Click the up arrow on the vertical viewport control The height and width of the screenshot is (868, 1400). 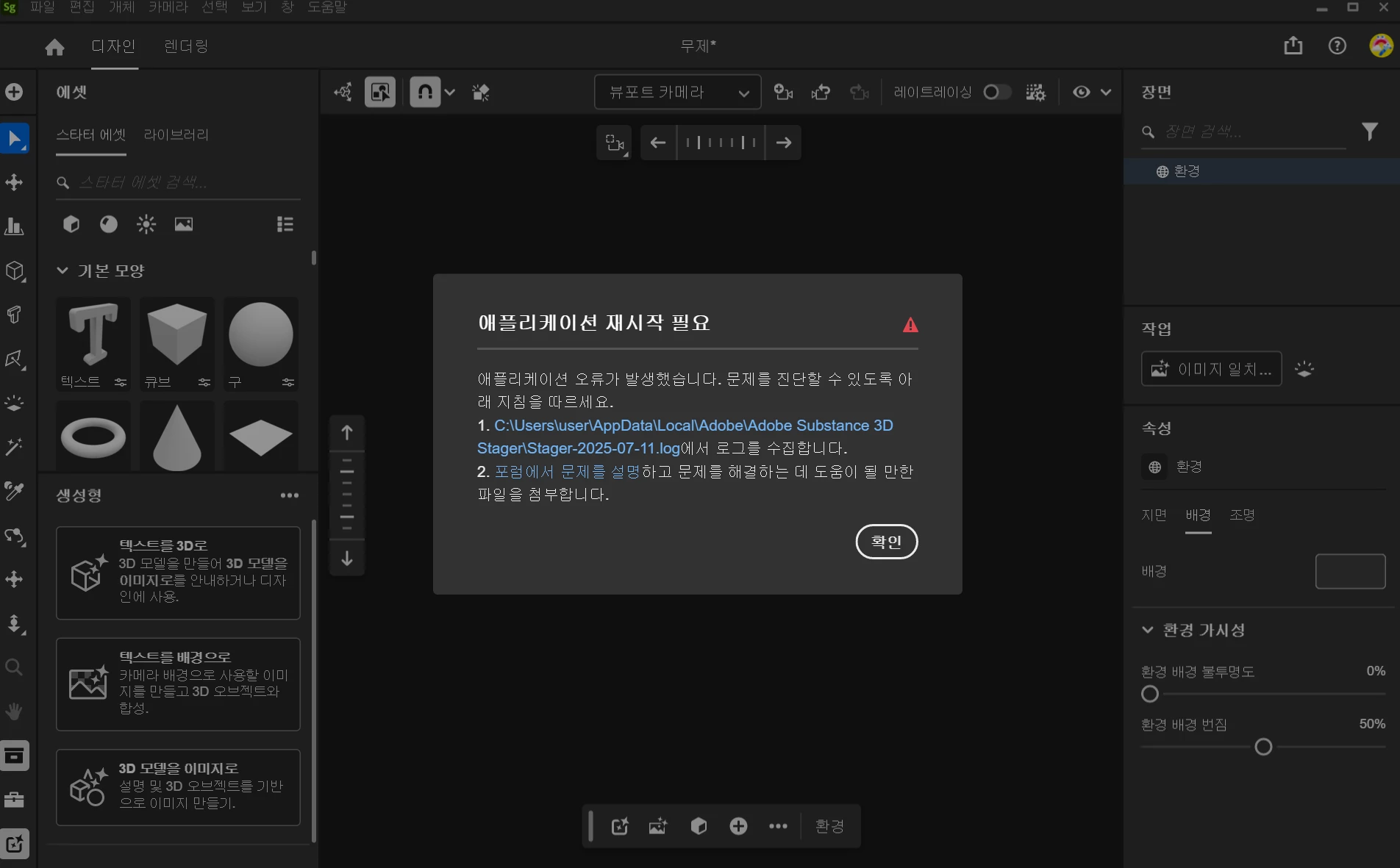(347, 432)
